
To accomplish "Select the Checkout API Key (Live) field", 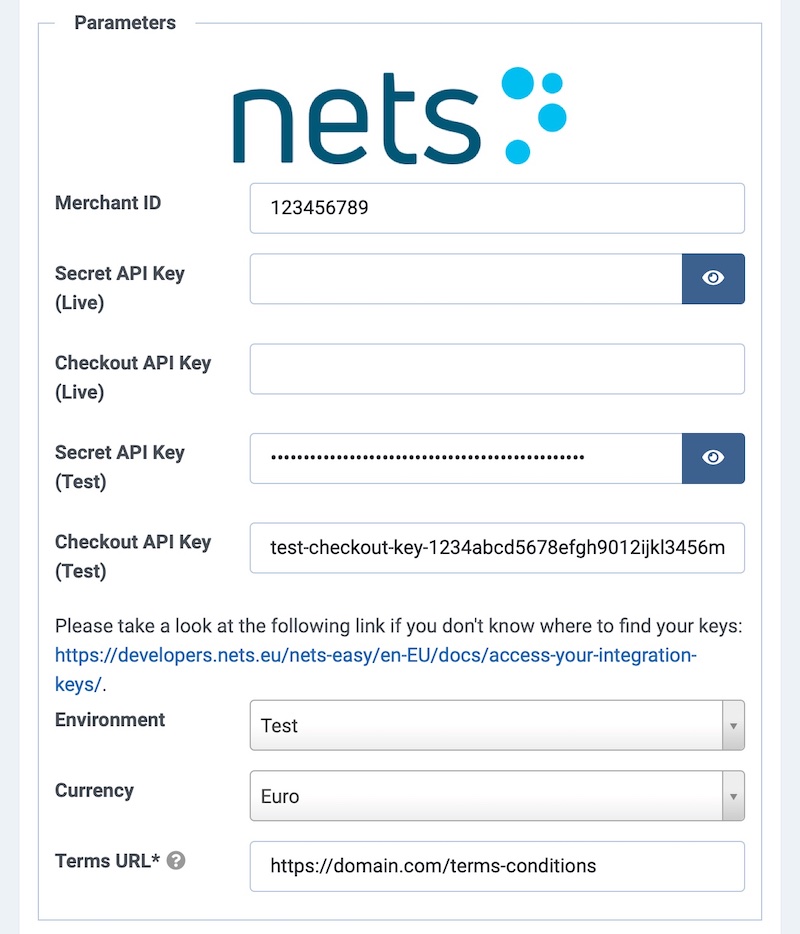I will click(497, 369).
